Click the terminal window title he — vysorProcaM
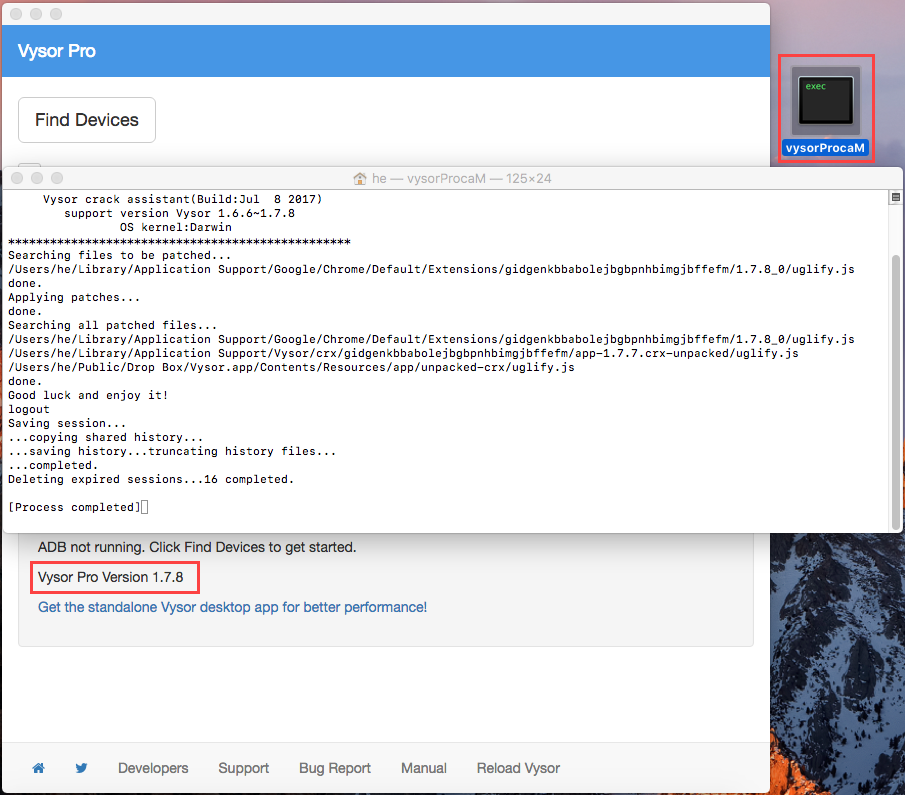Screen dimensions: 905x795 click(x=461, y=178)
